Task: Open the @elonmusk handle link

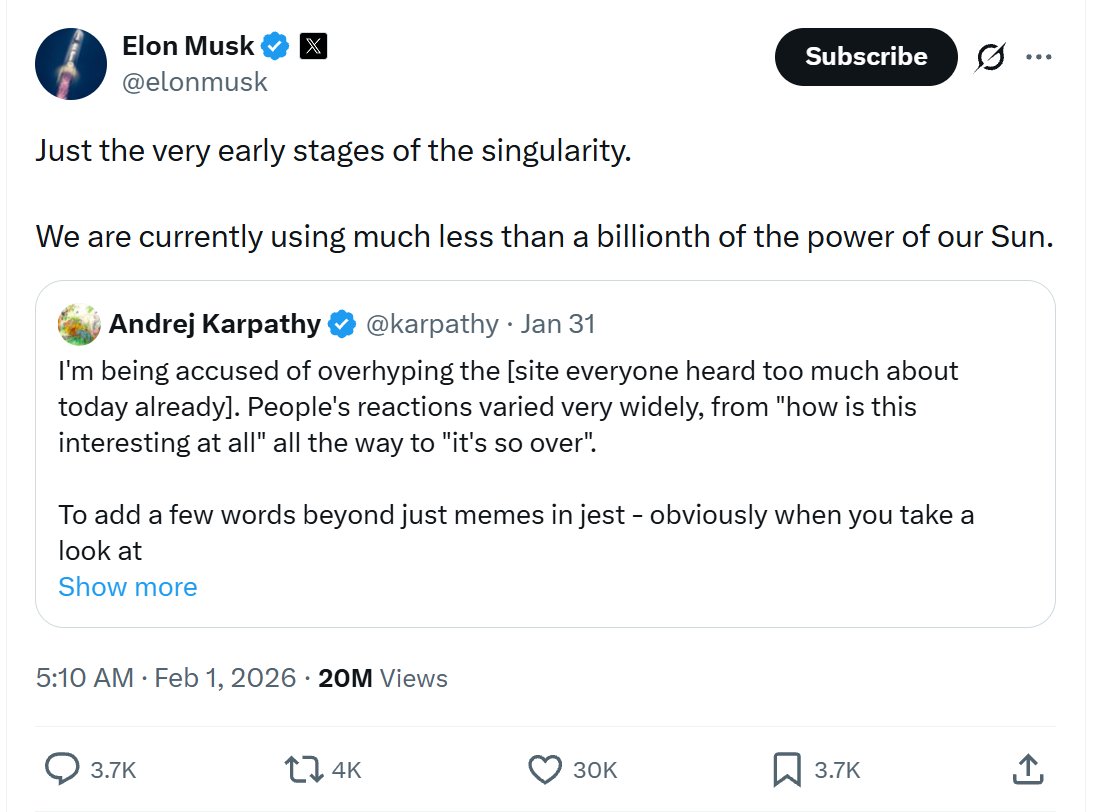Action: 194,82
